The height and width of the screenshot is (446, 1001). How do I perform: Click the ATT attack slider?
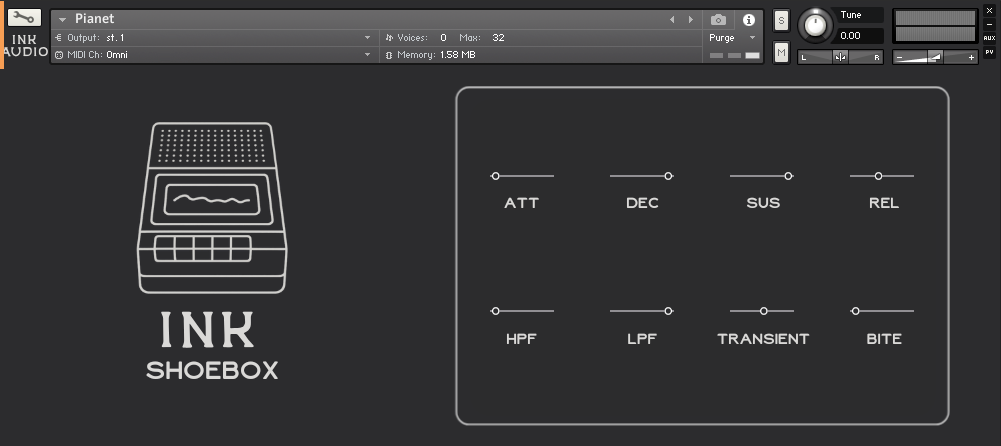[x=521, y=176]
